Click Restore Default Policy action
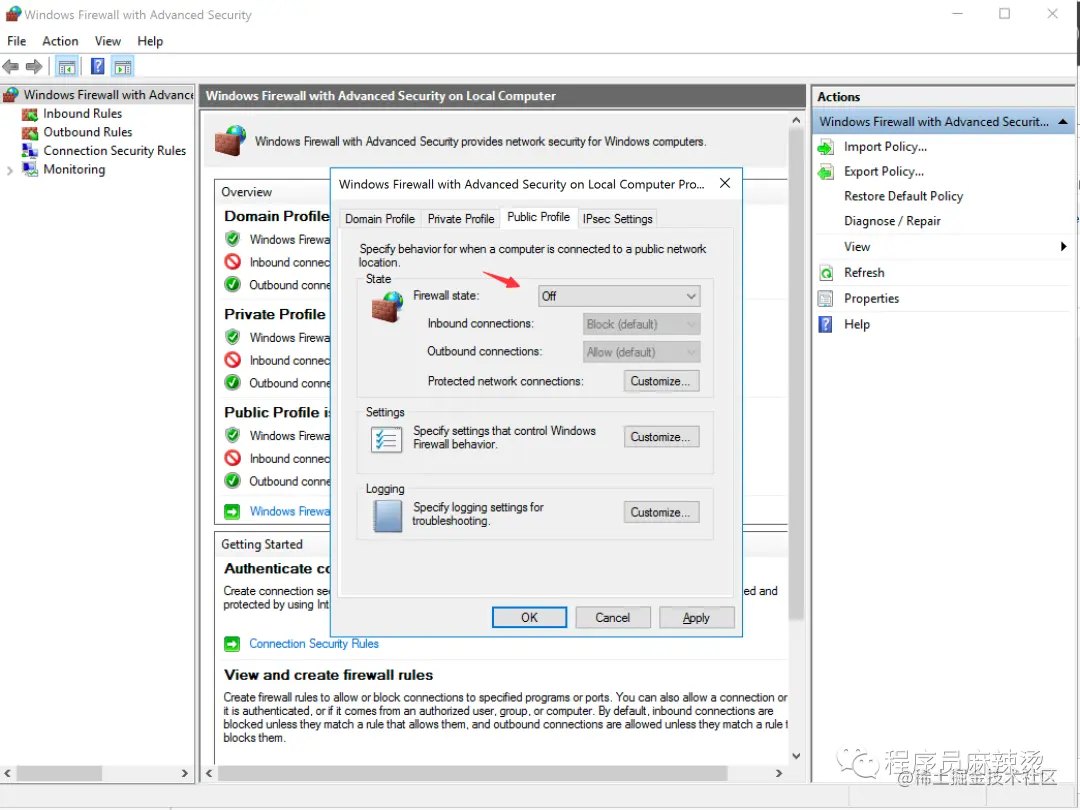1080x810 pixels. 903,196
